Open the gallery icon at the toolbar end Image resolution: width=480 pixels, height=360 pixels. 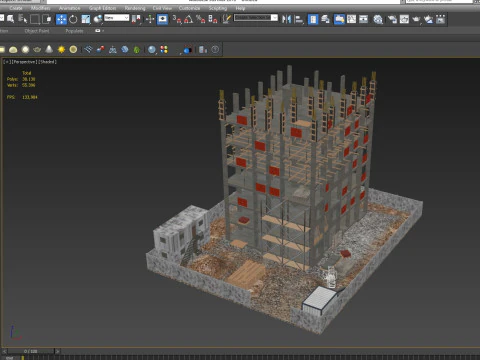pyautogui.click(x=441, y=19)
